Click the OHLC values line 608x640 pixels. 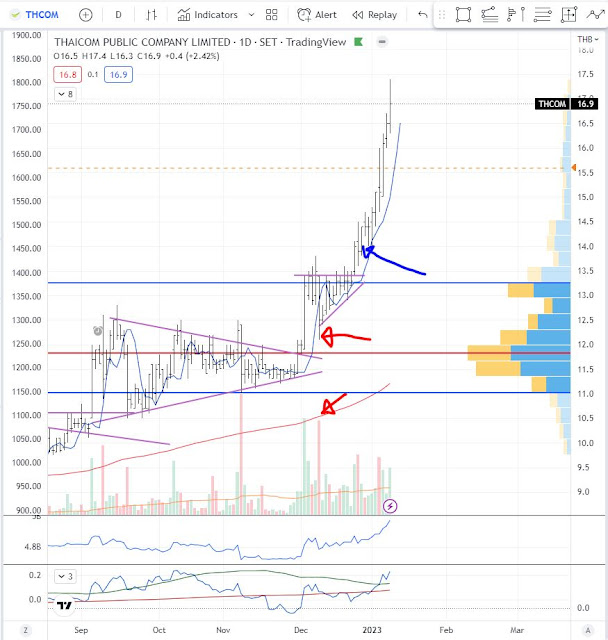pos(137,56)
